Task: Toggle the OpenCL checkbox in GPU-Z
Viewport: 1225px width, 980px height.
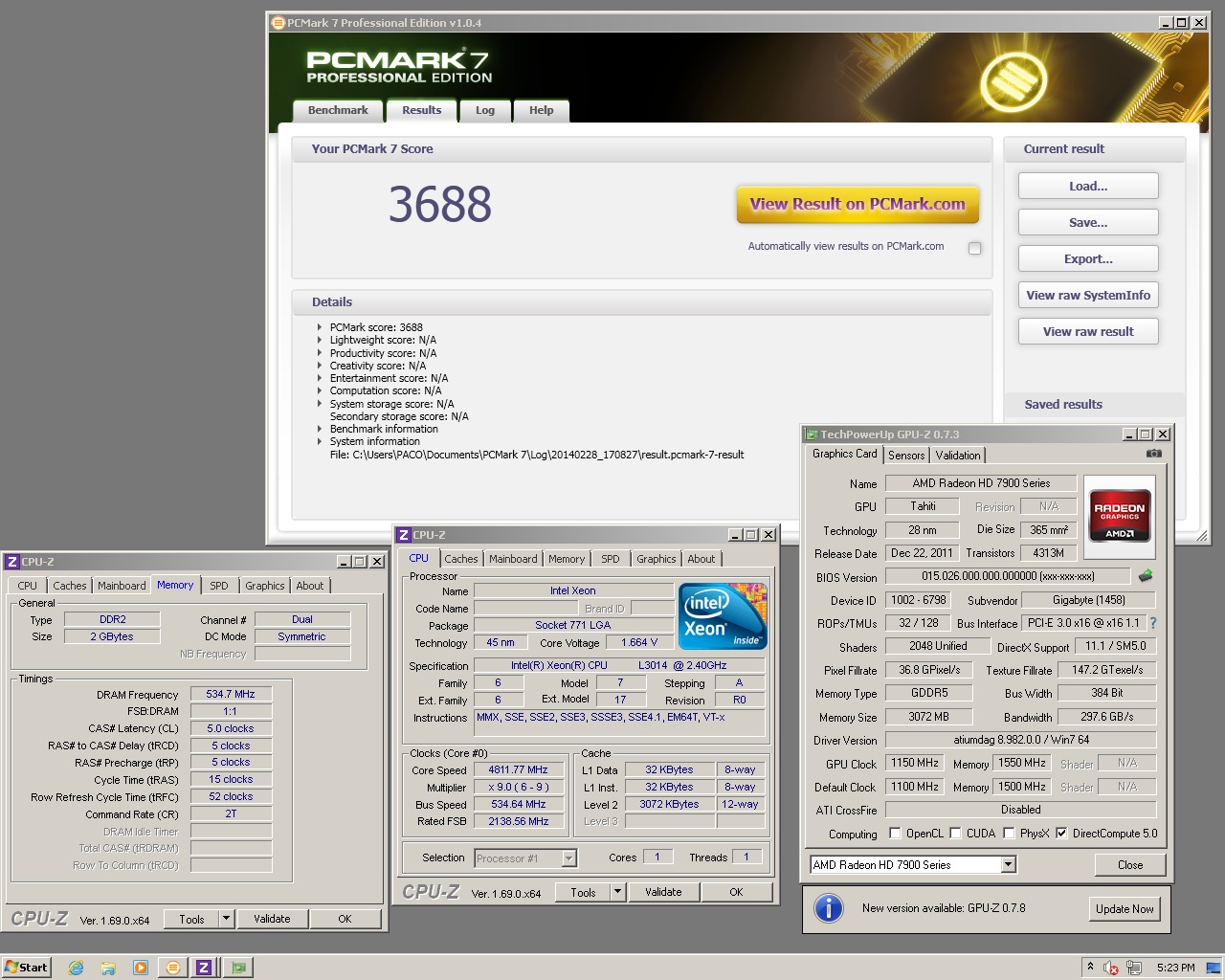Action: tap(895, 833)
